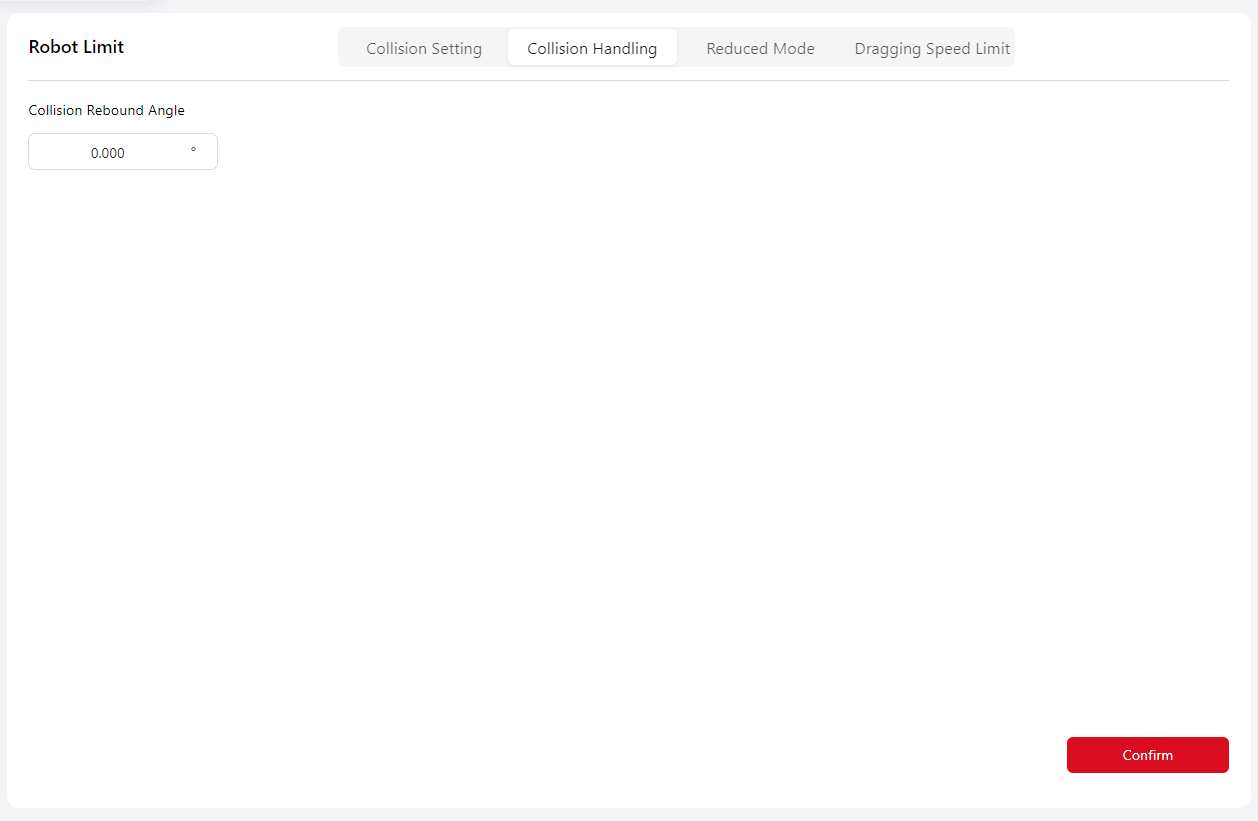Click the word Setting in Collision Setting tab

pyautogui.click(x=456, y=48)
